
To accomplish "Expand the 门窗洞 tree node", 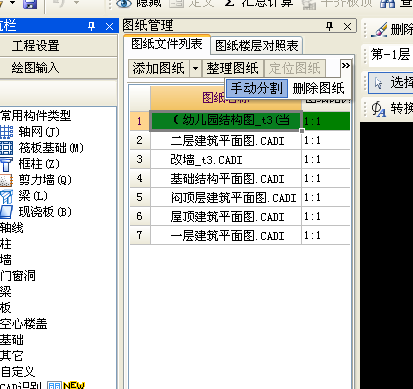I will (18, 276).
